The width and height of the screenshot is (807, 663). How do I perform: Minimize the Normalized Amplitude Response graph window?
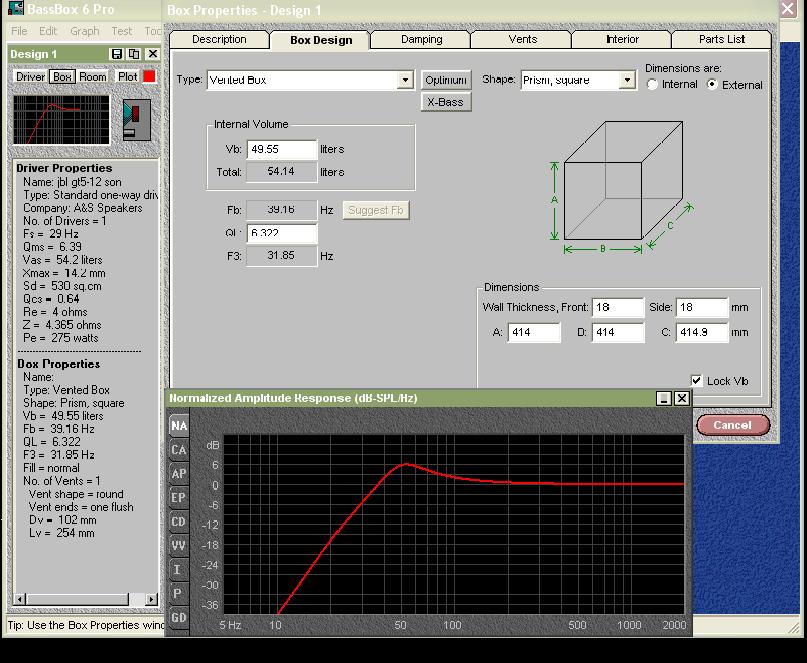pos(664,398)
